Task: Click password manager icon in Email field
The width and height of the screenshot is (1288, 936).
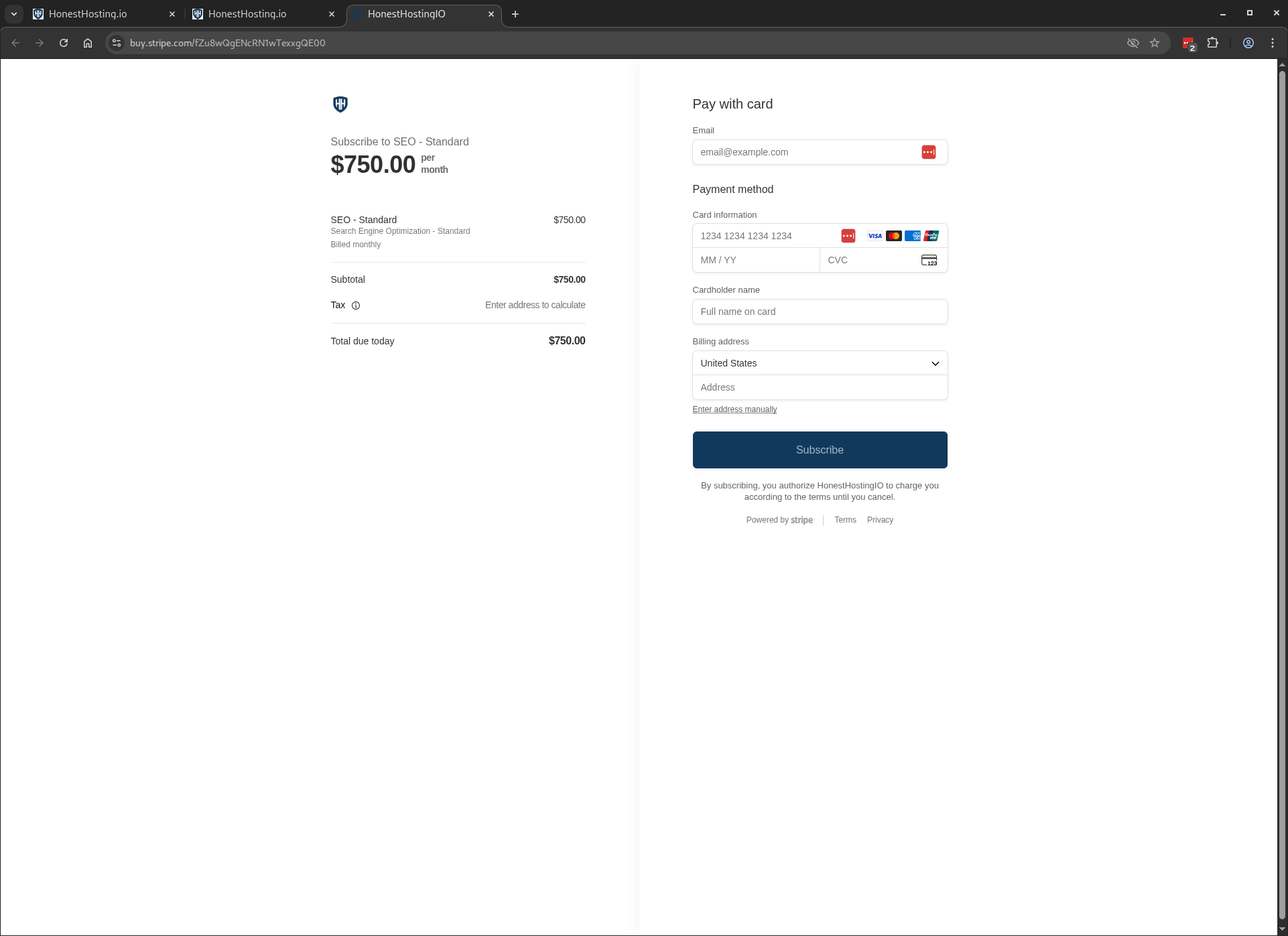Action: point(928,152)
